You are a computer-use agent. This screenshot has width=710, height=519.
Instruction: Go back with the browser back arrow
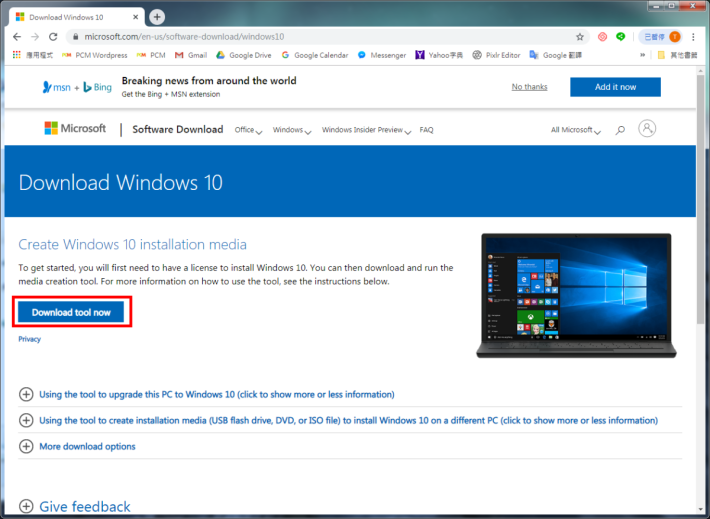pos(17,37)
